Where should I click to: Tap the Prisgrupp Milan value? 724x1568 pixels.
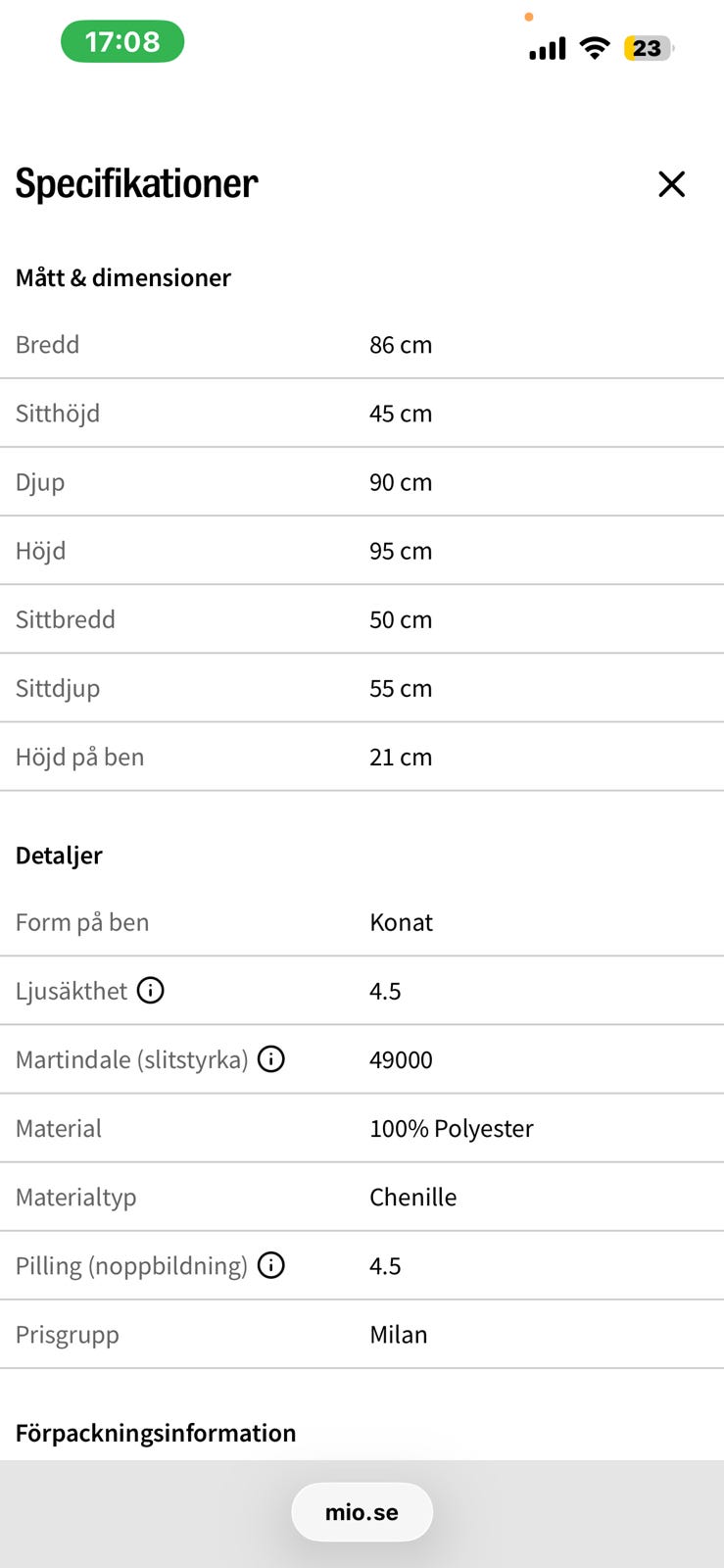pyautogui.click(x=399, y=1335)
